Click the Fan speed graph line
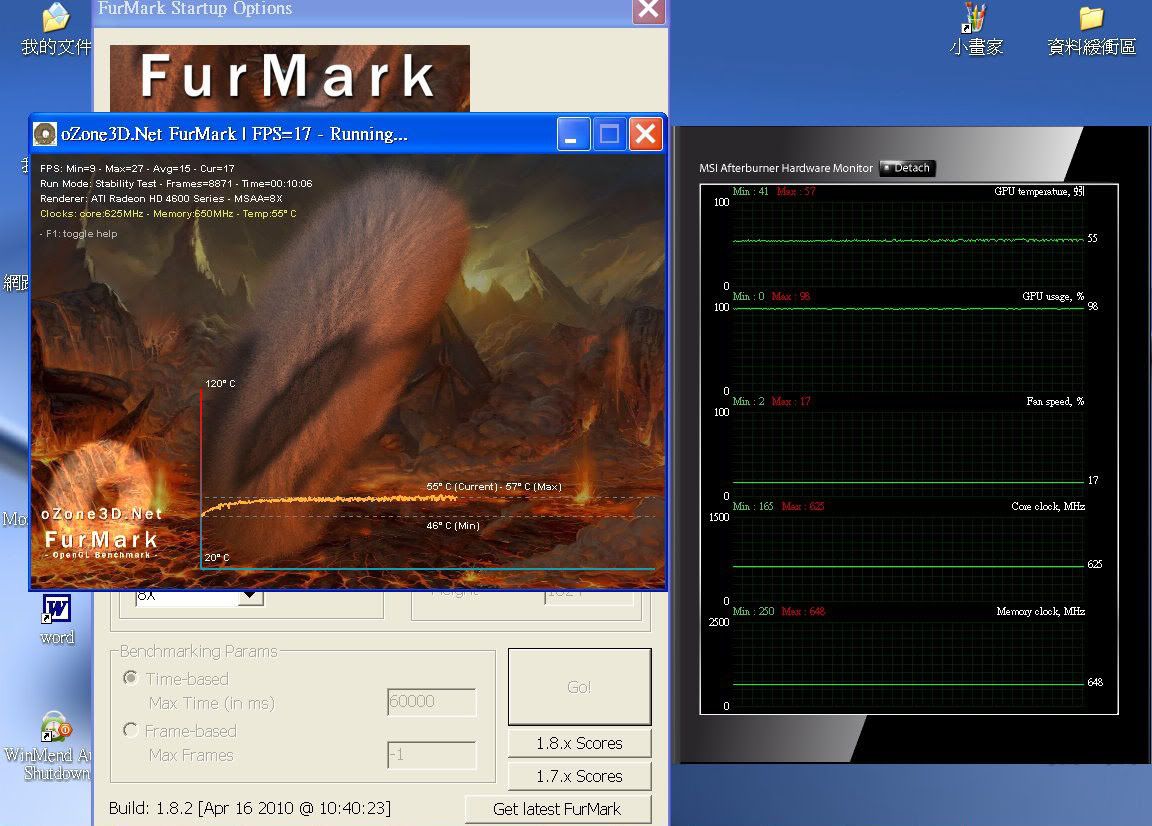 point(908,482)
